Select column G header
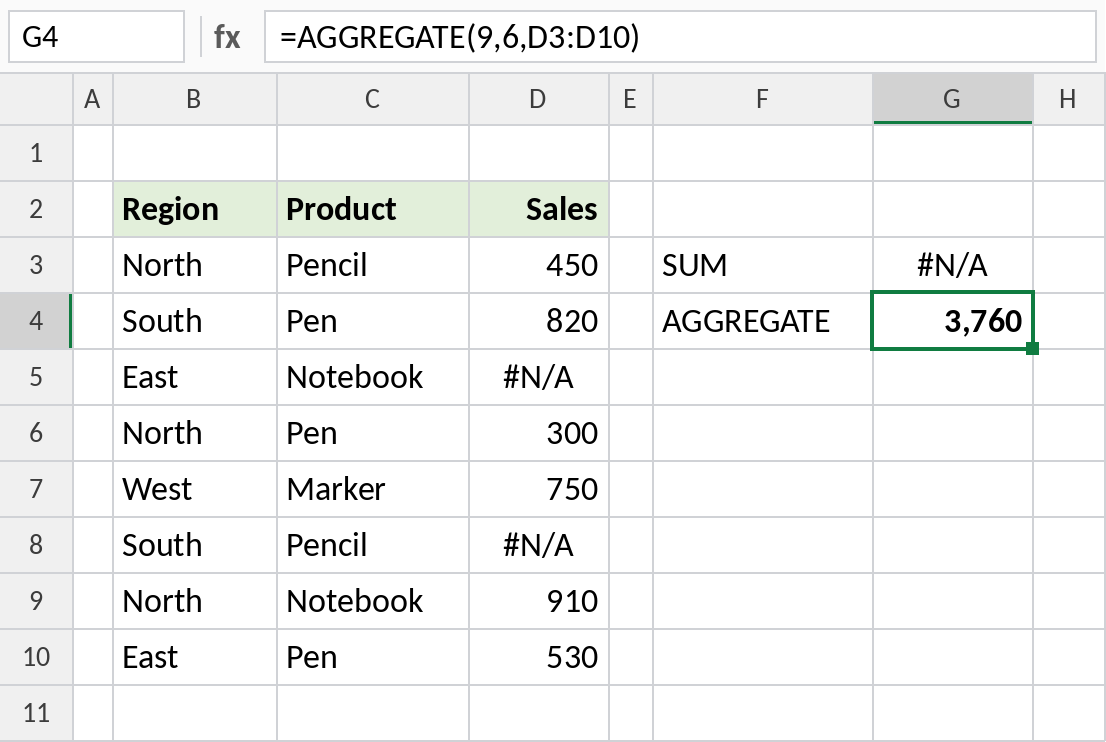Viewport: 1106px width, 742px height. (x=953, y=99)
